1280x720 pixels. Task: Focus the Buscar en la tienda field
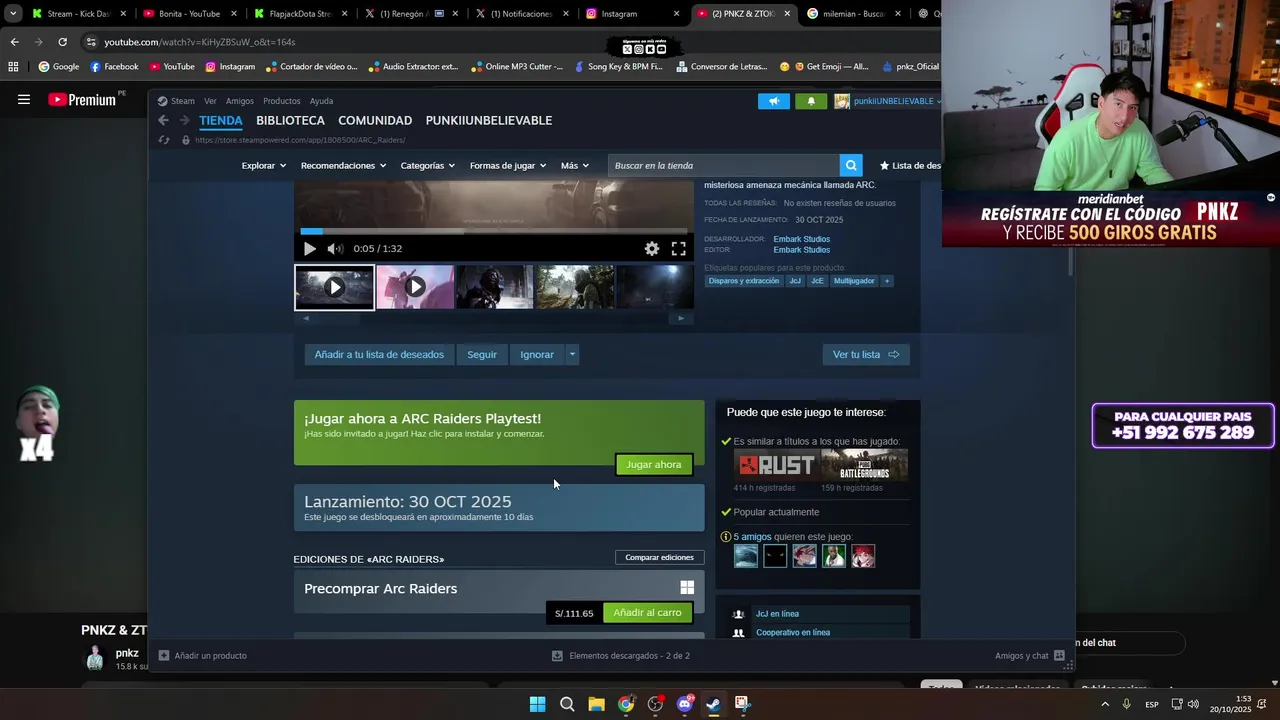(x=724, y=166)
